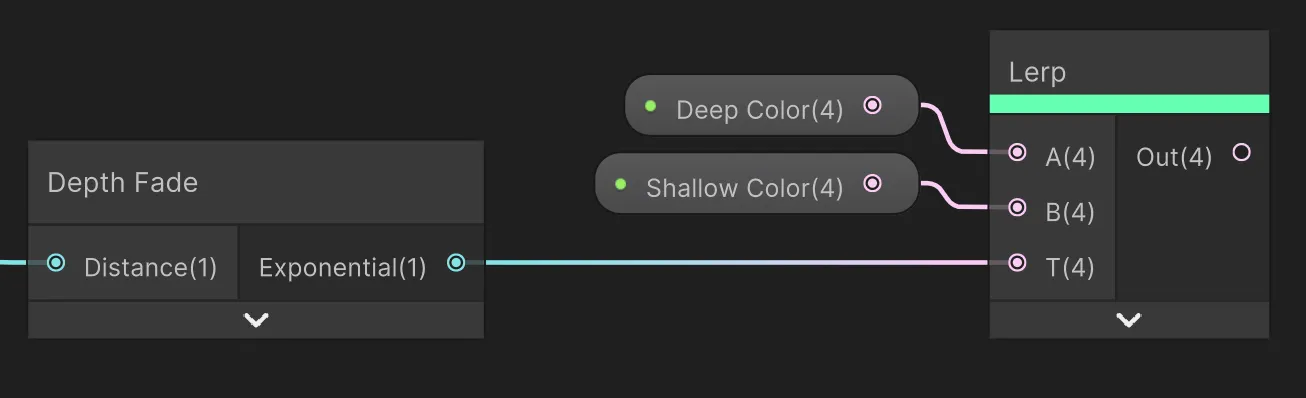Click the green dot on Deep Color
The image size is (1306, 398).
[x=651, y=105]
